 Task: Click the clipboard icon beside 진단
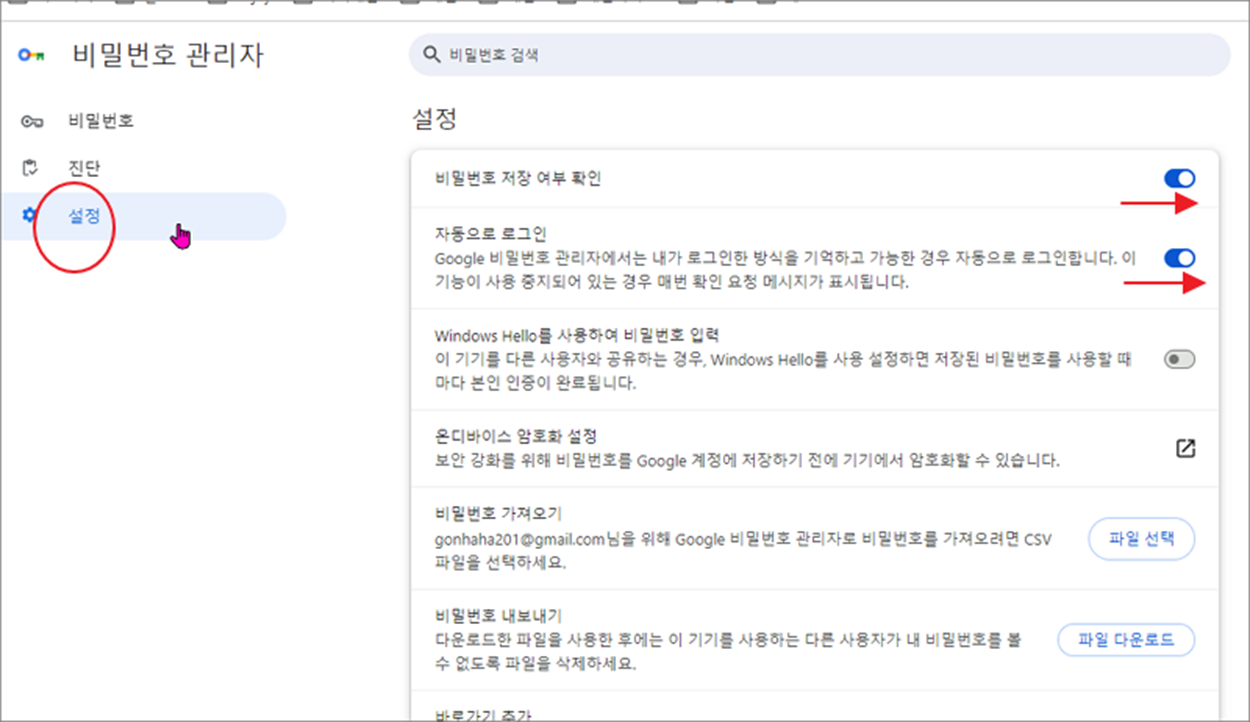[x=30, y=168]
